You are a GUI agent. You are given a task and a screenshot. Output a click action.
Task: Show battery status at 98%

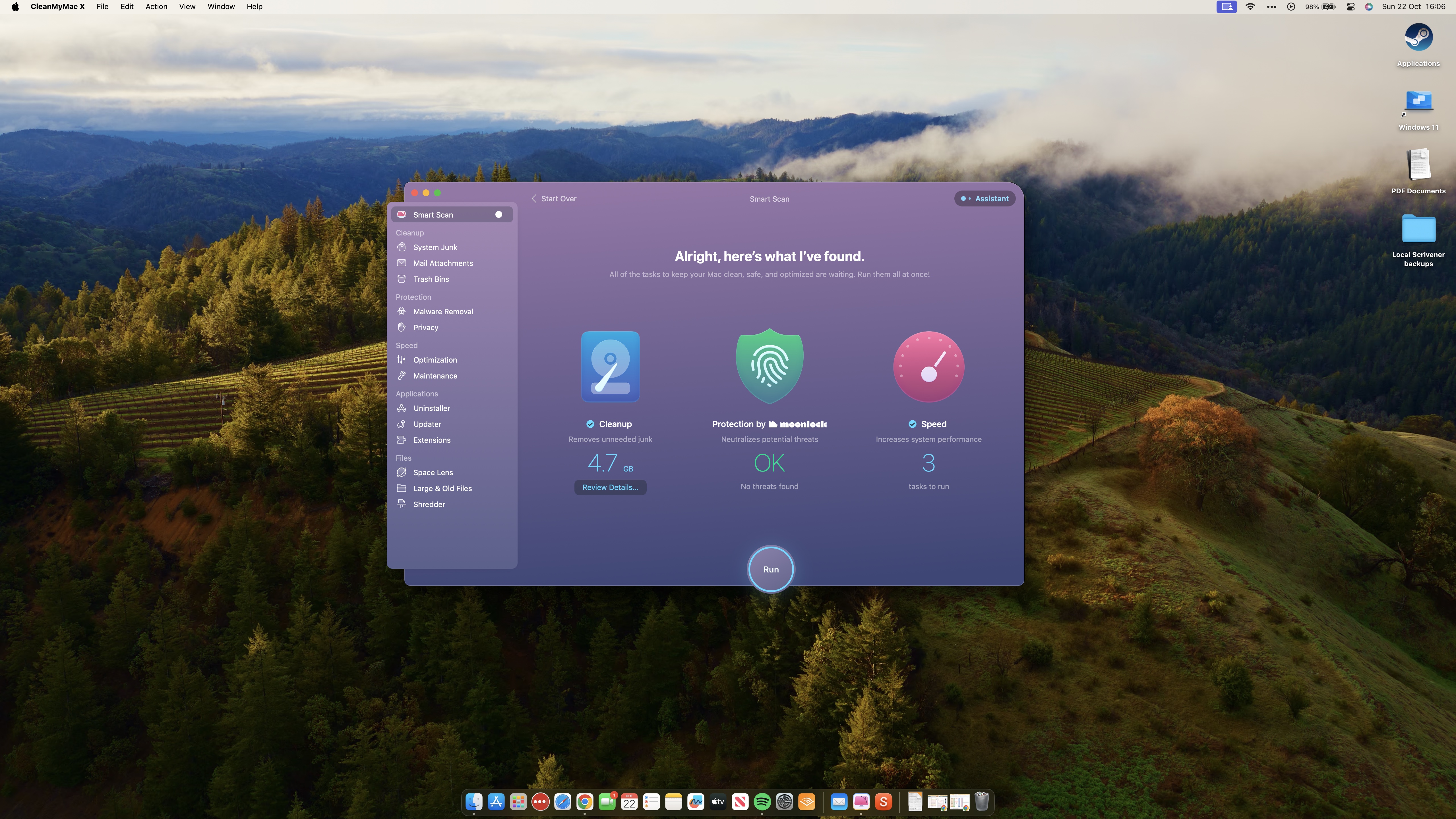click(x=1320, y=7)
